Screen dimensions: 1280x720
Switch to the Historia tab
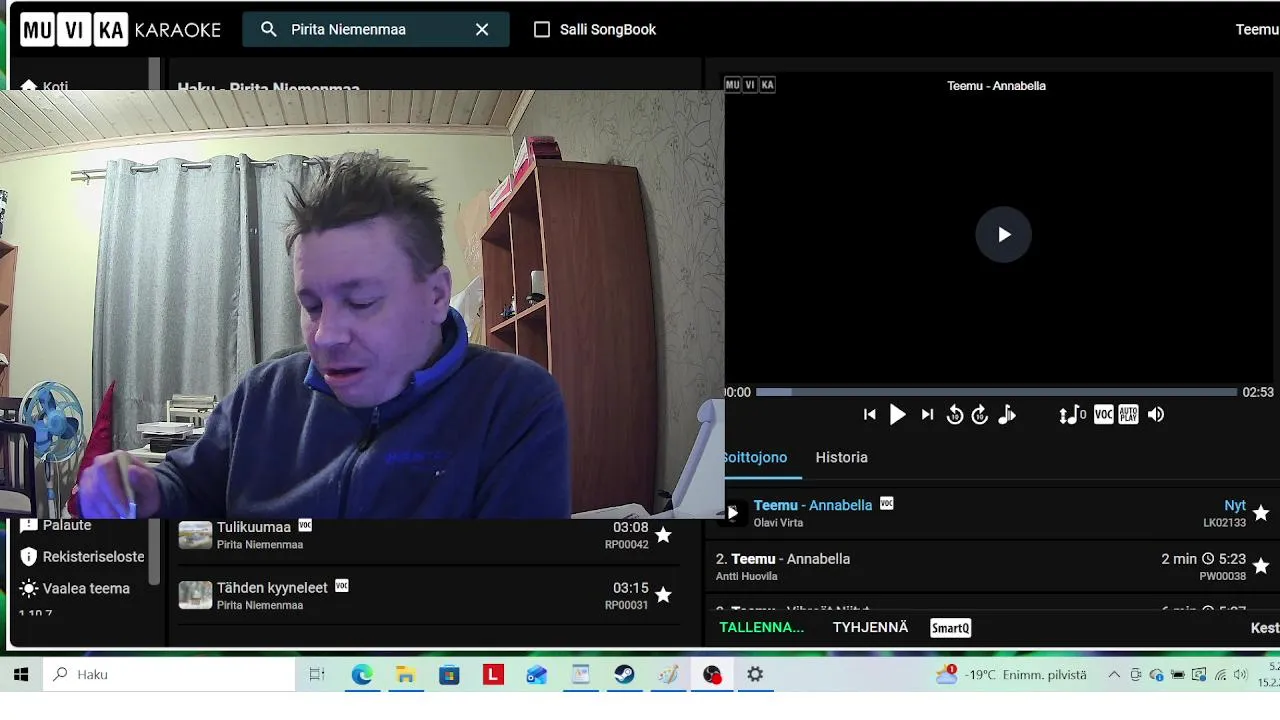(841, 457)
